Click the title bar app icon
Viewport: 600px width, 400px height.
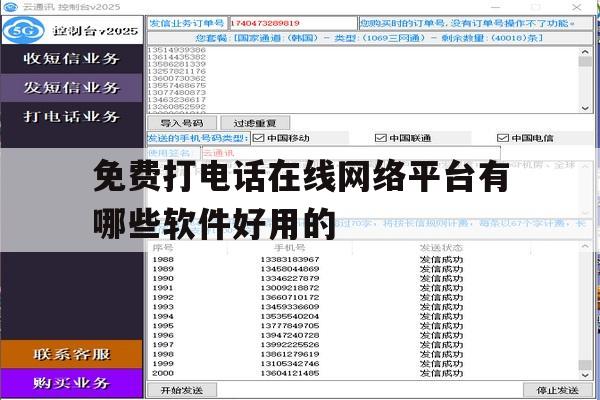point(10,7)
